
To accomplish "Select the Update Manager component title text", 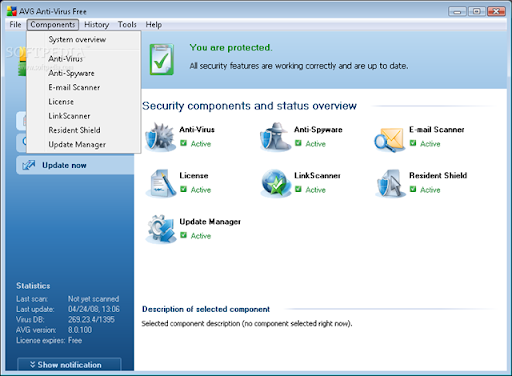I will click(210, 222).
